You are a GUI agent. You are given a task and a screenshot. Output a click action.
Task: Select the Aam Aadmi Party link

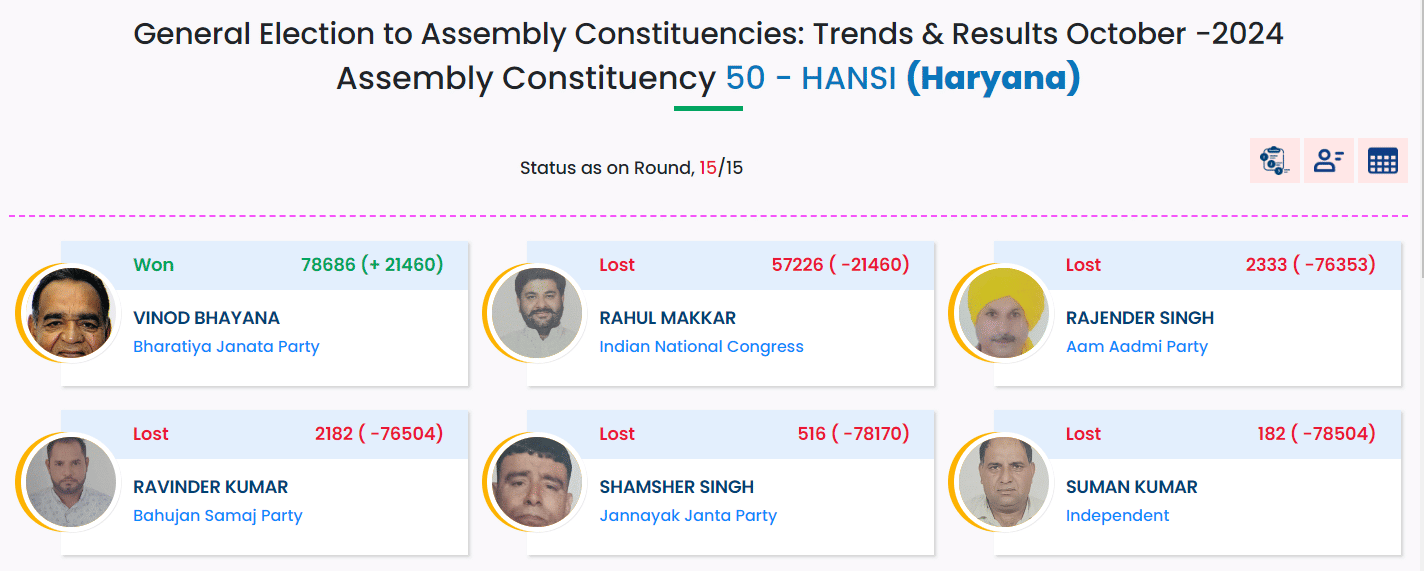1136,347
